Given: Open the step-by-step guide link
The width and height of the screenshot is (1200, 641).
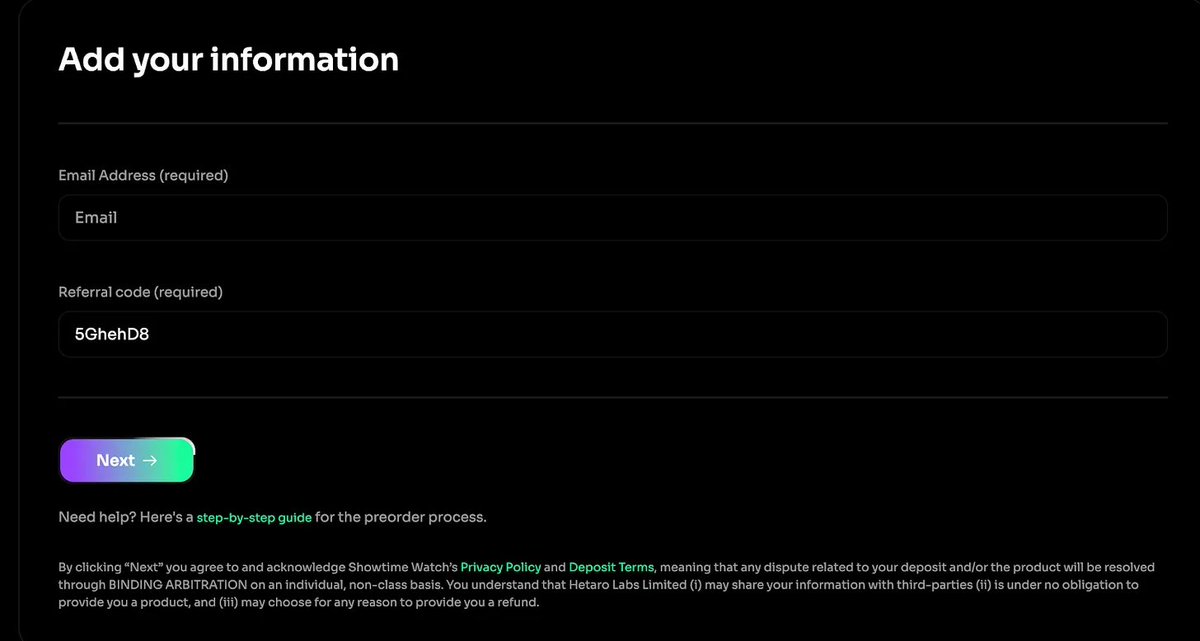Looking at the screenshot, I should [x=254, y=518].
